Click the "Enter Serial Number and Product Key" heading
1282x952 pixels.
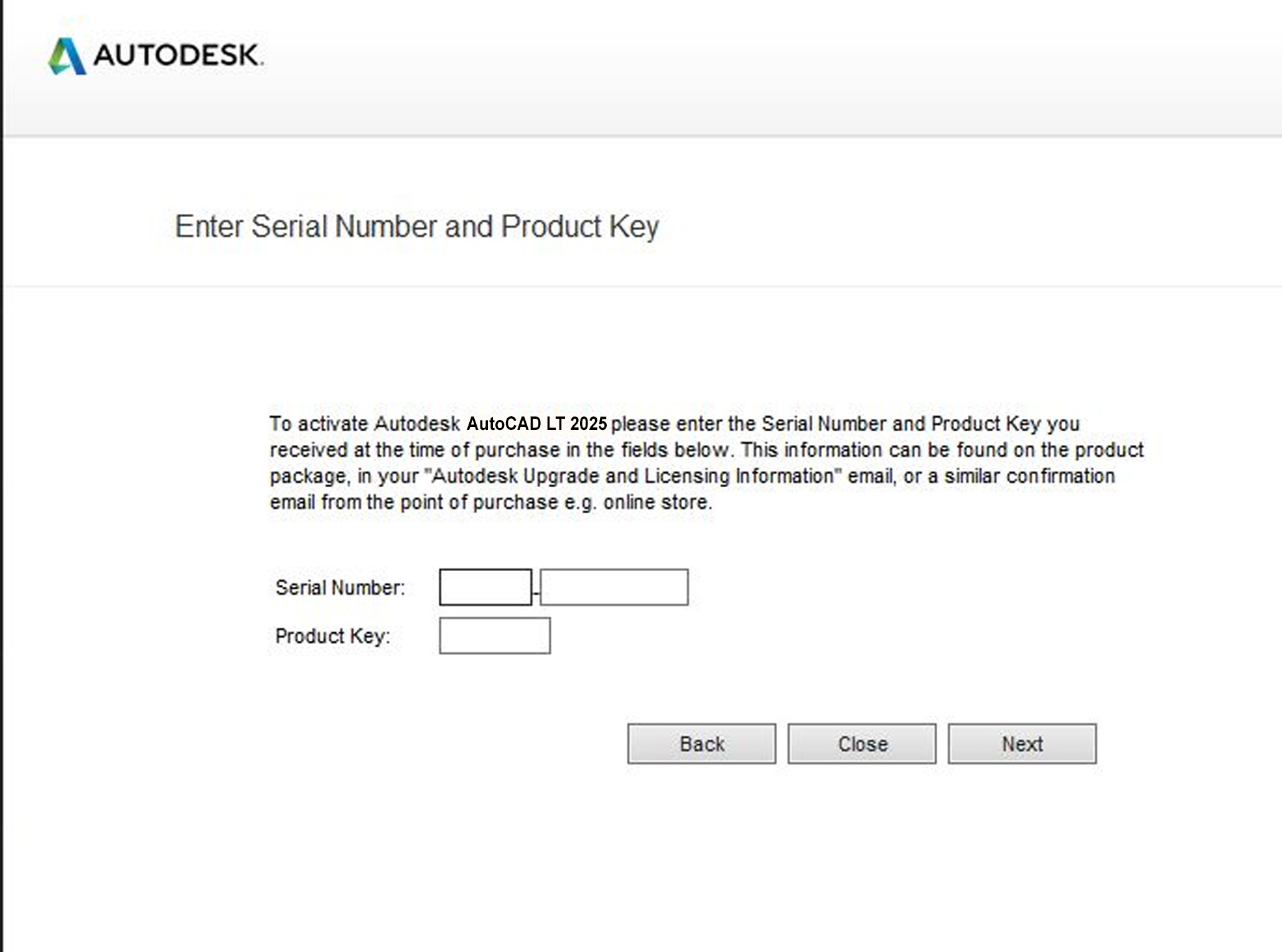(416, 226)
